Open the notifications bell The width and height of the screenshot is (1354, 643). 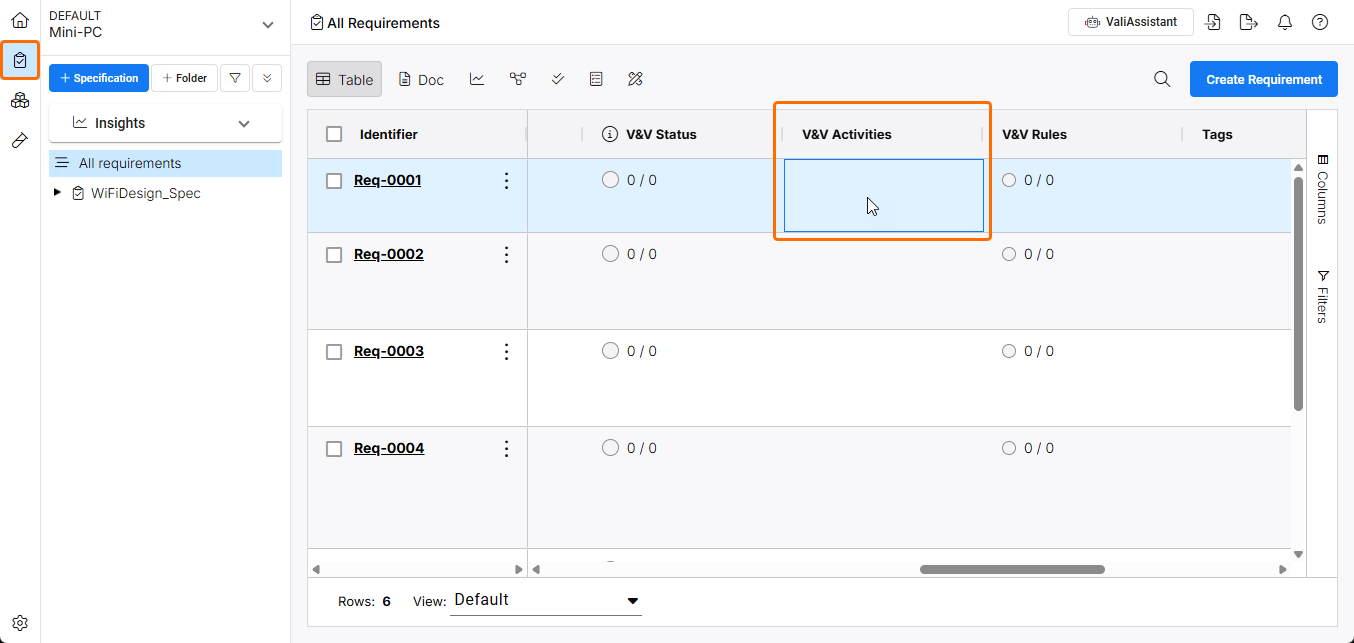coord(1285,22)
